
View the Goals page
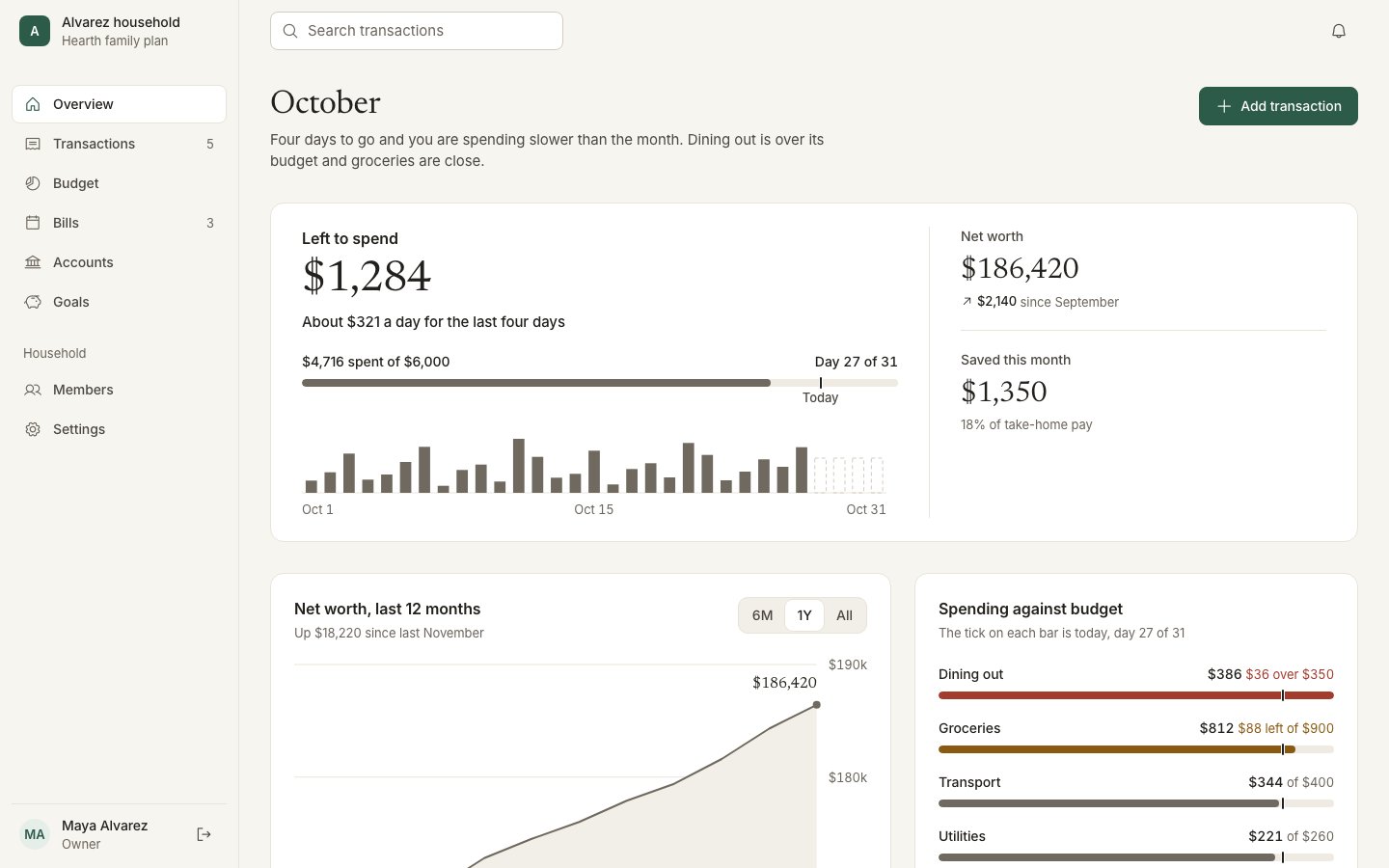[x=119, y=302]
